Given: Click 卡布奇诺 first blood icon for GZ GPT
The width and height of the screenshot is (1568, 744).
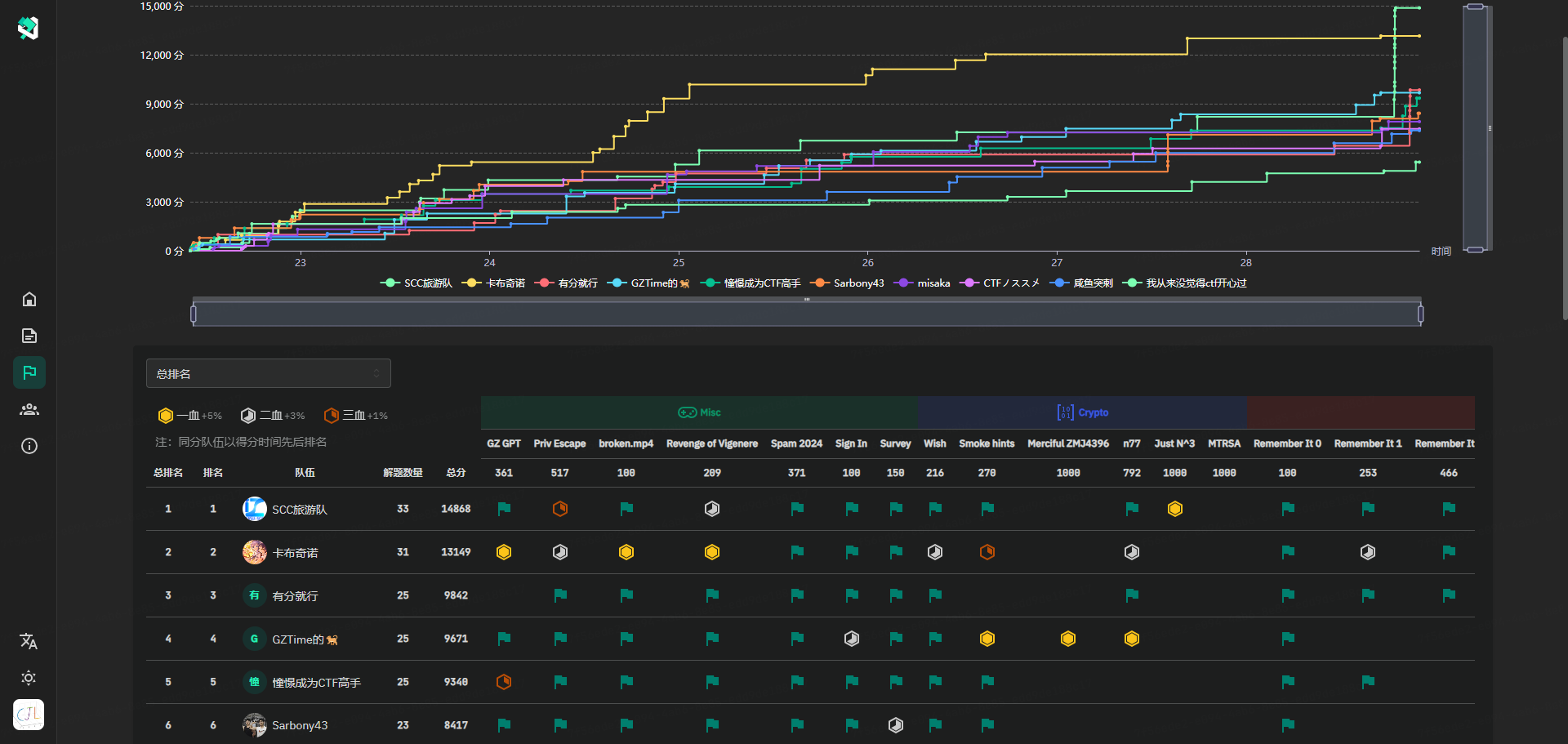Looking at the screenshot, I should [x=504, y=552].
